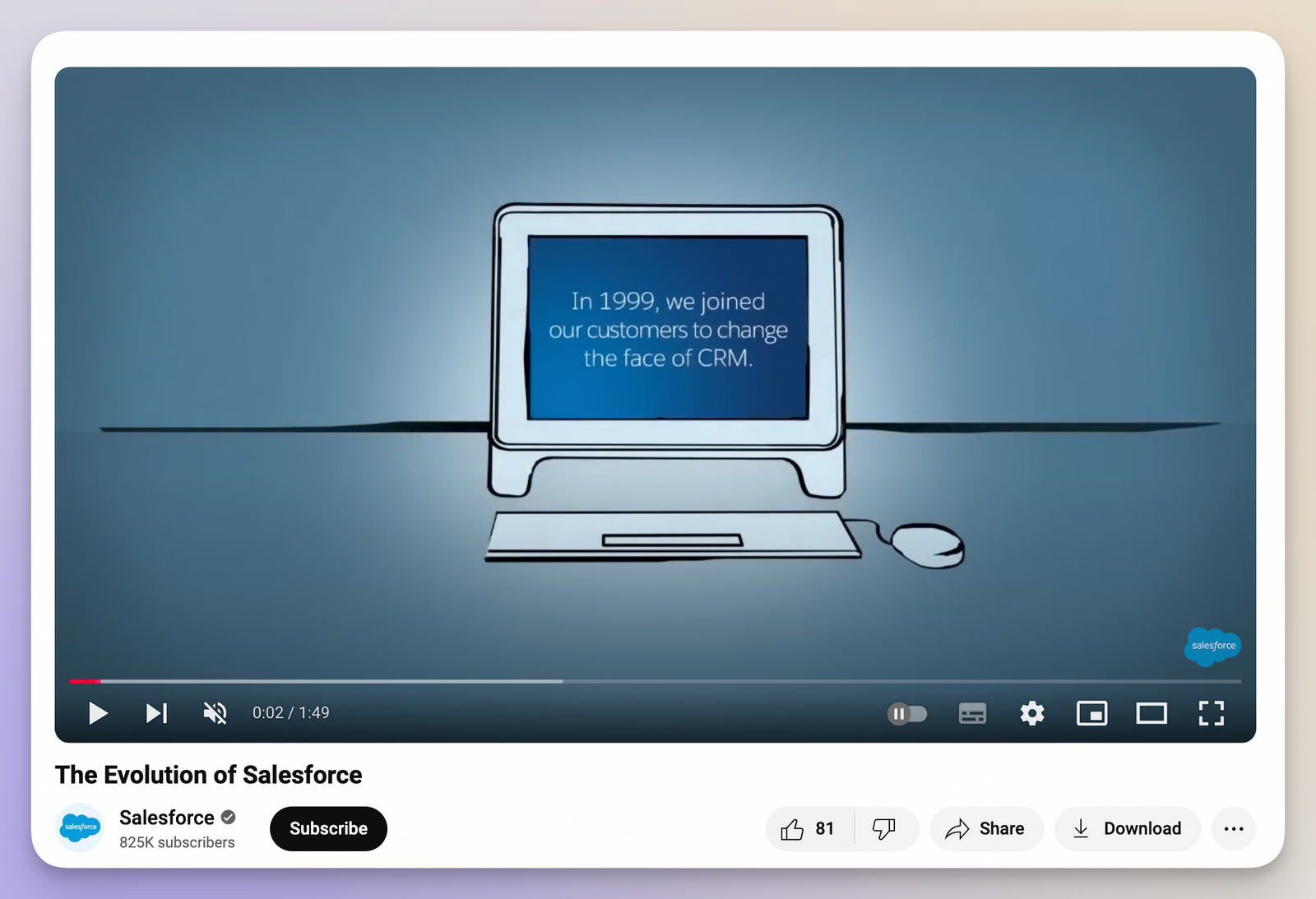Enable subtitles with the CC icon
Image resolution: width=1316 pixels, height=899 pixels.
[971, 713]
